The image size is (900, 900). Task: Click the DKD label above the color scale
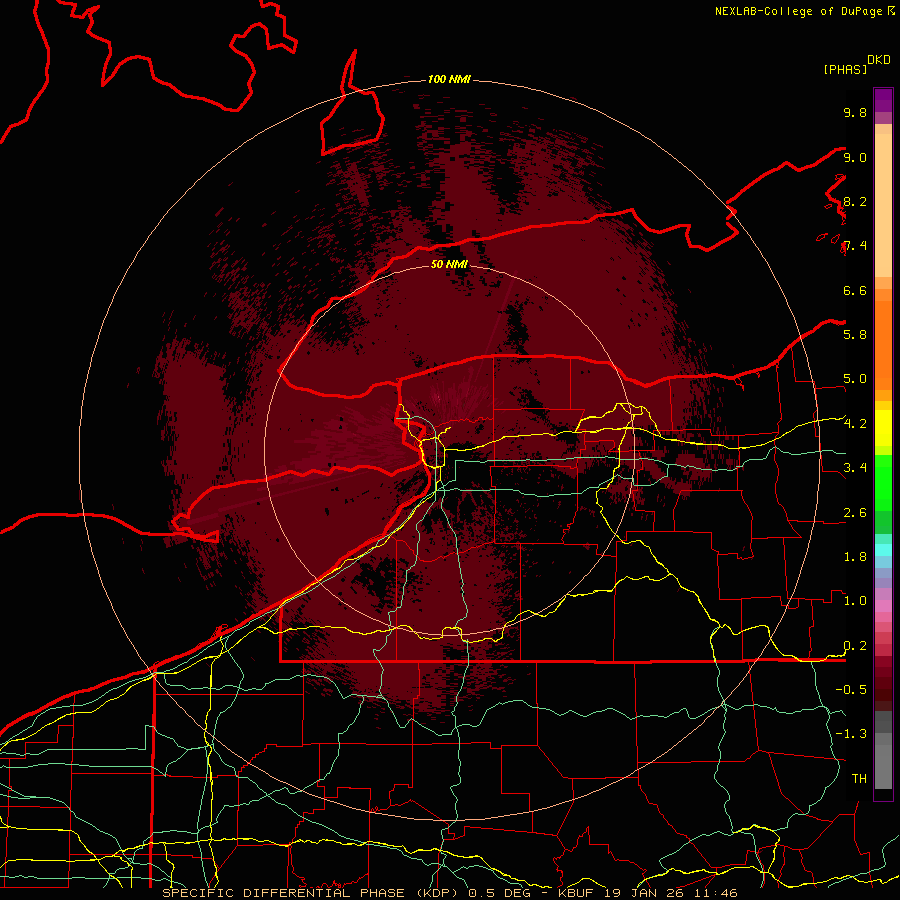(878, 60)
